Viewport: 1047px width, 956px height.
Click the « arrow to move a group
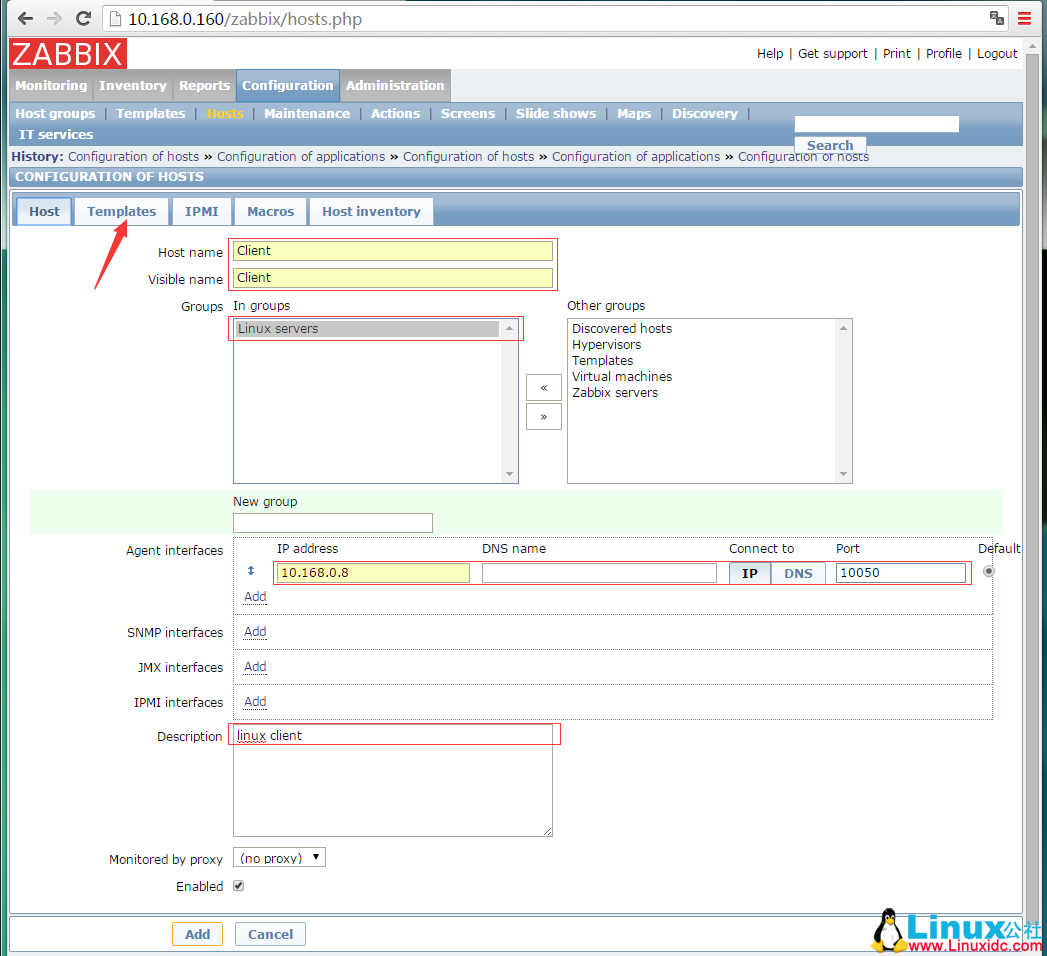[x=543, y=388]
